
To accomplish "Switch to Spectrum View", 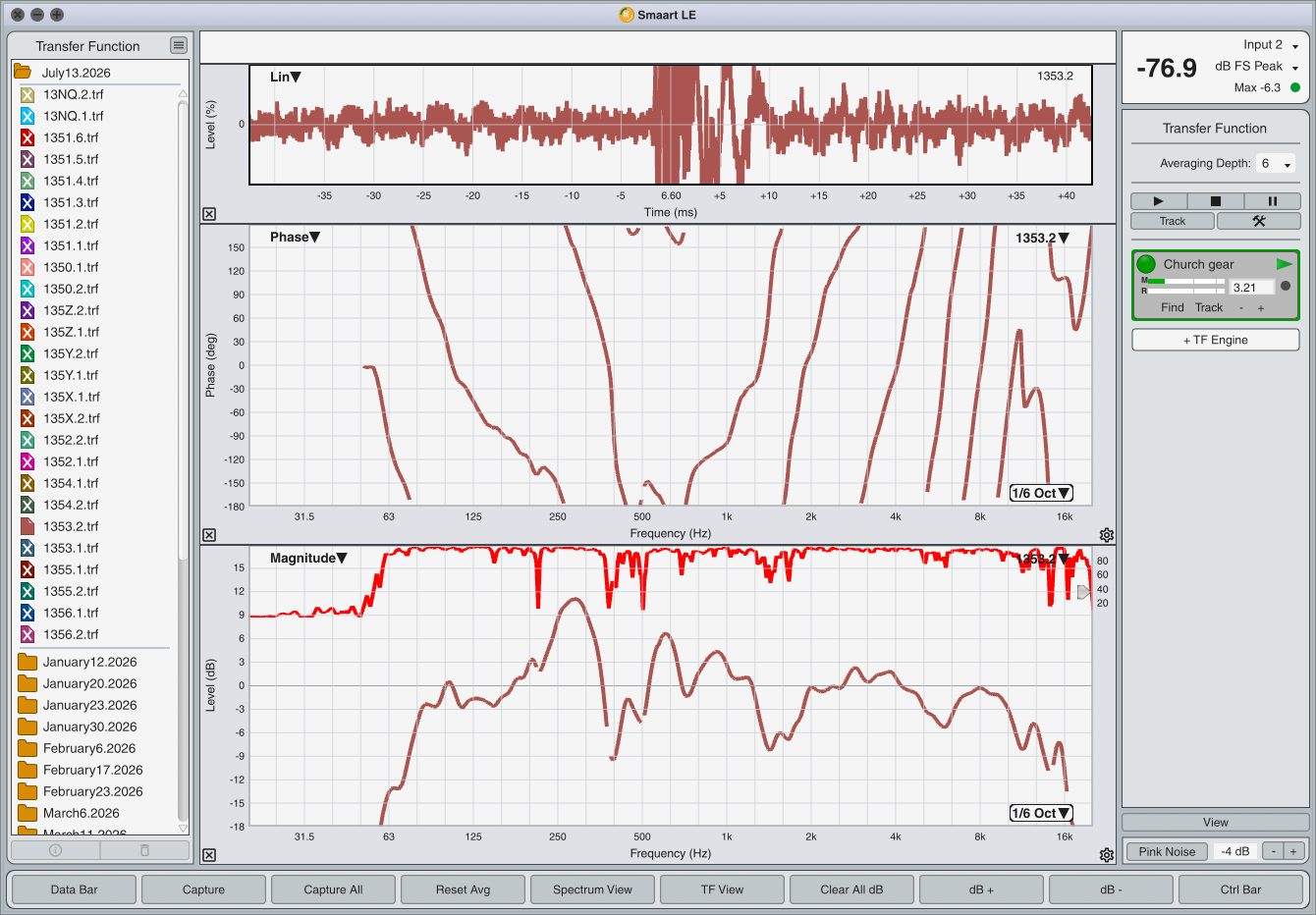I will pos(592,889).
